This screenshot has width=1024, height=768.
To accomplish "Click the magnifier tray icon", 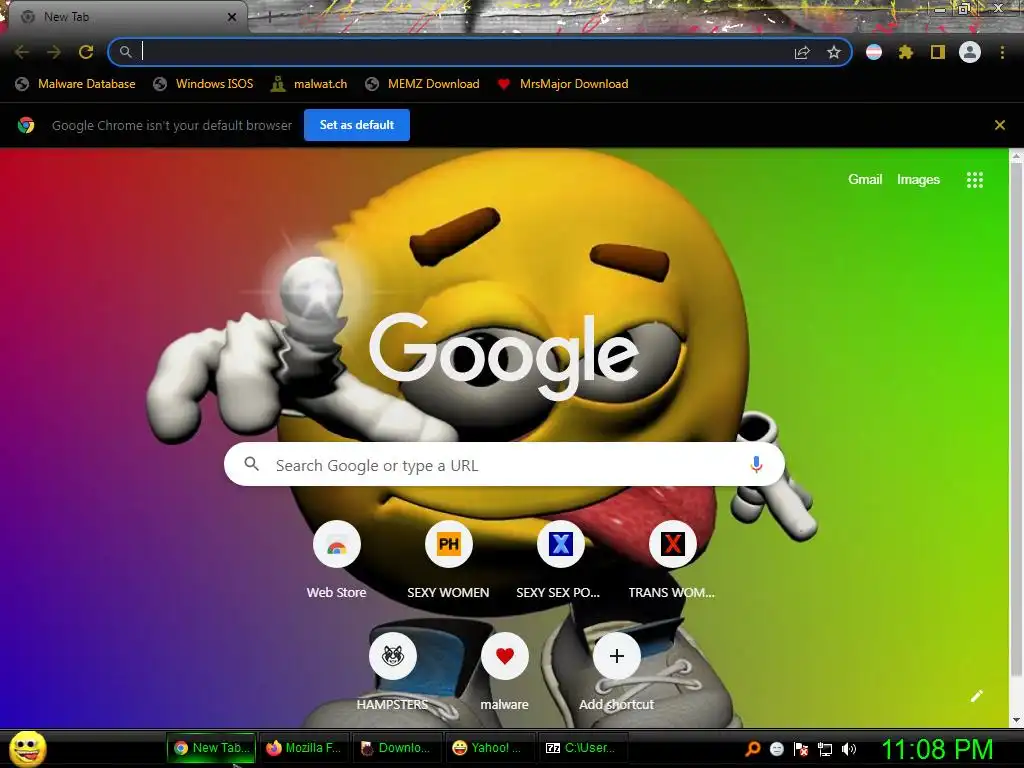I will point(753,749).
